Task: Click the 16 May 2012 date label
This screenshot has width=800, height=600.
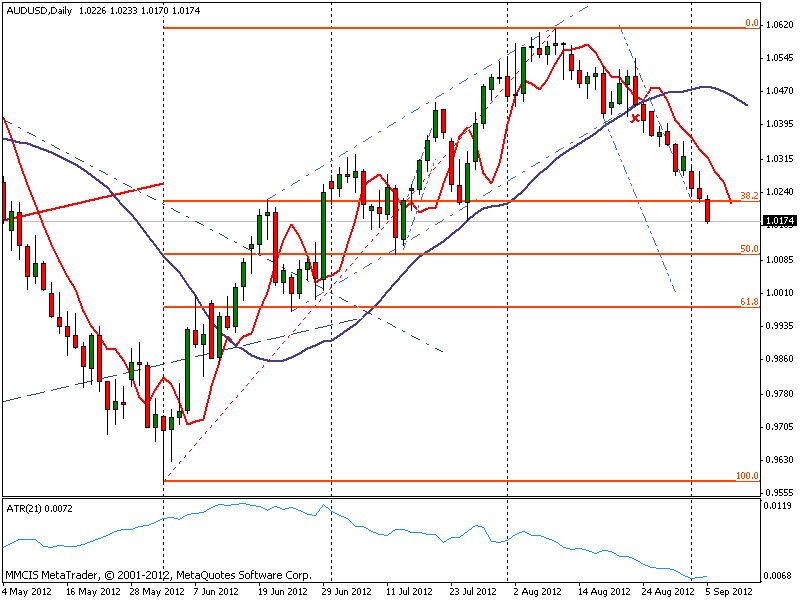Action: point(93,592)
